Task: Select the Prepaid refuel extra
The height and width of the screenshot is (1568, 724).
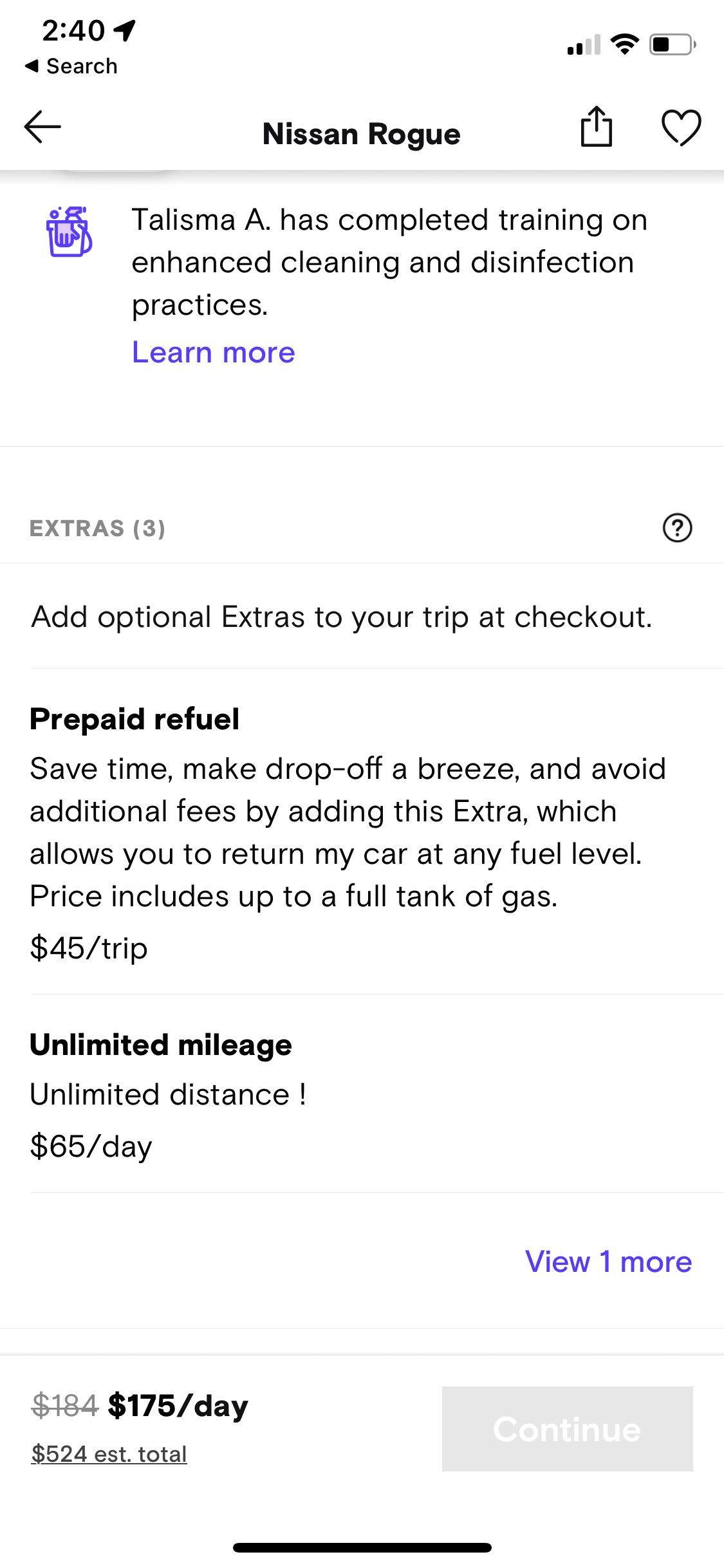Action: pos(135,719)
